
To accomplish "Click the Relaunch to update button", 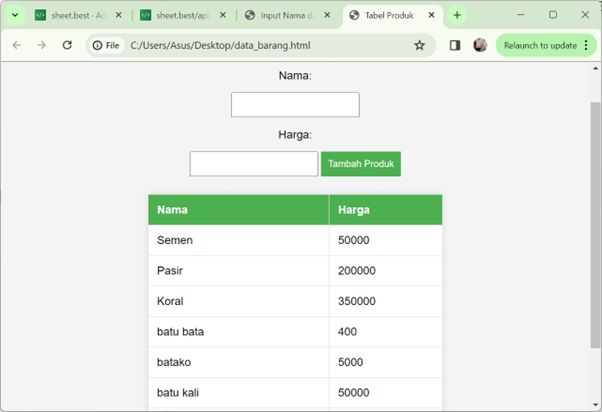I will (x=540, y=45).
